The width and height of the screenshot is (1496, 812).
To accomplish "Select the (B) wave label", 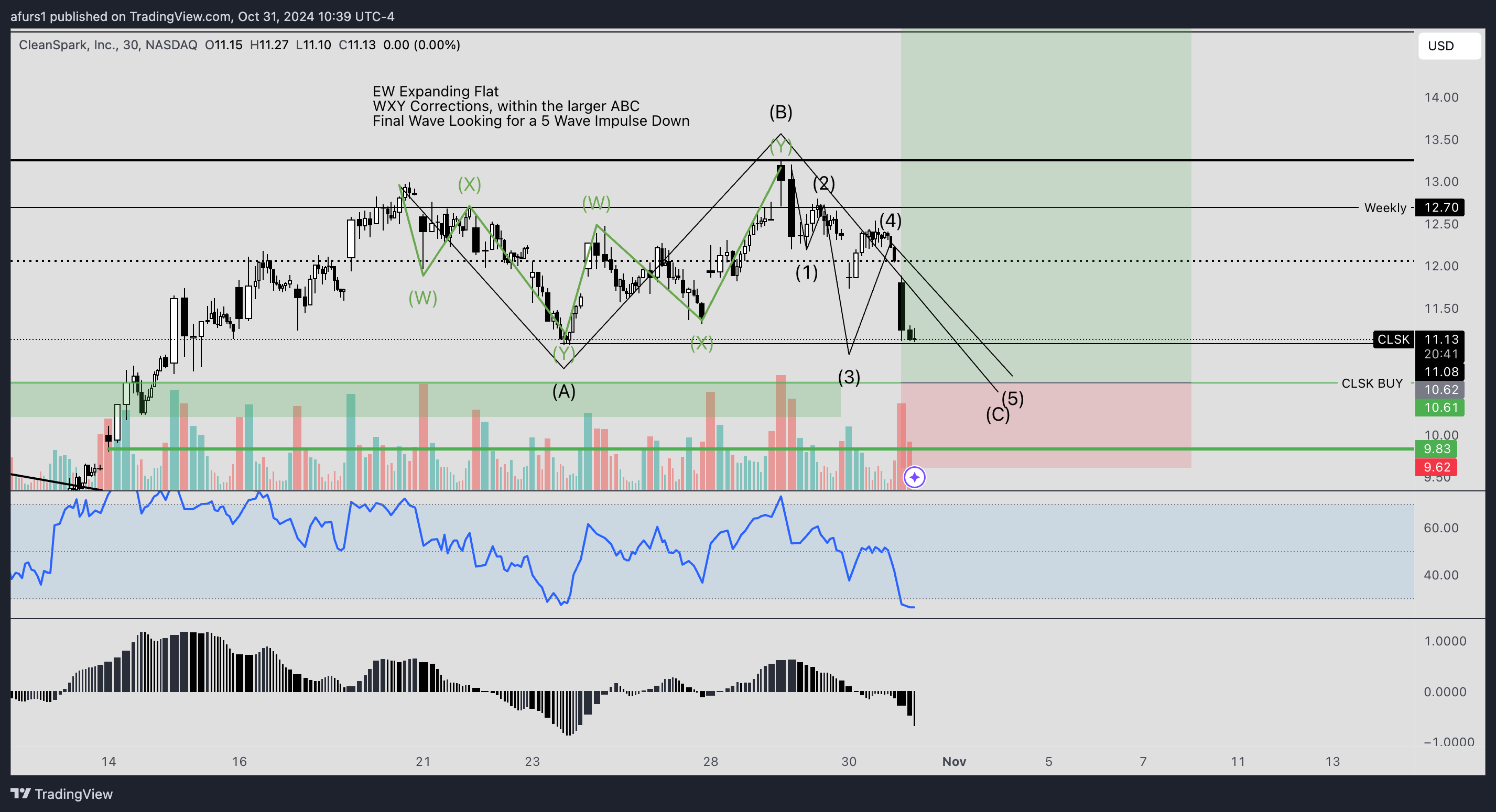I will pos(780,112).
